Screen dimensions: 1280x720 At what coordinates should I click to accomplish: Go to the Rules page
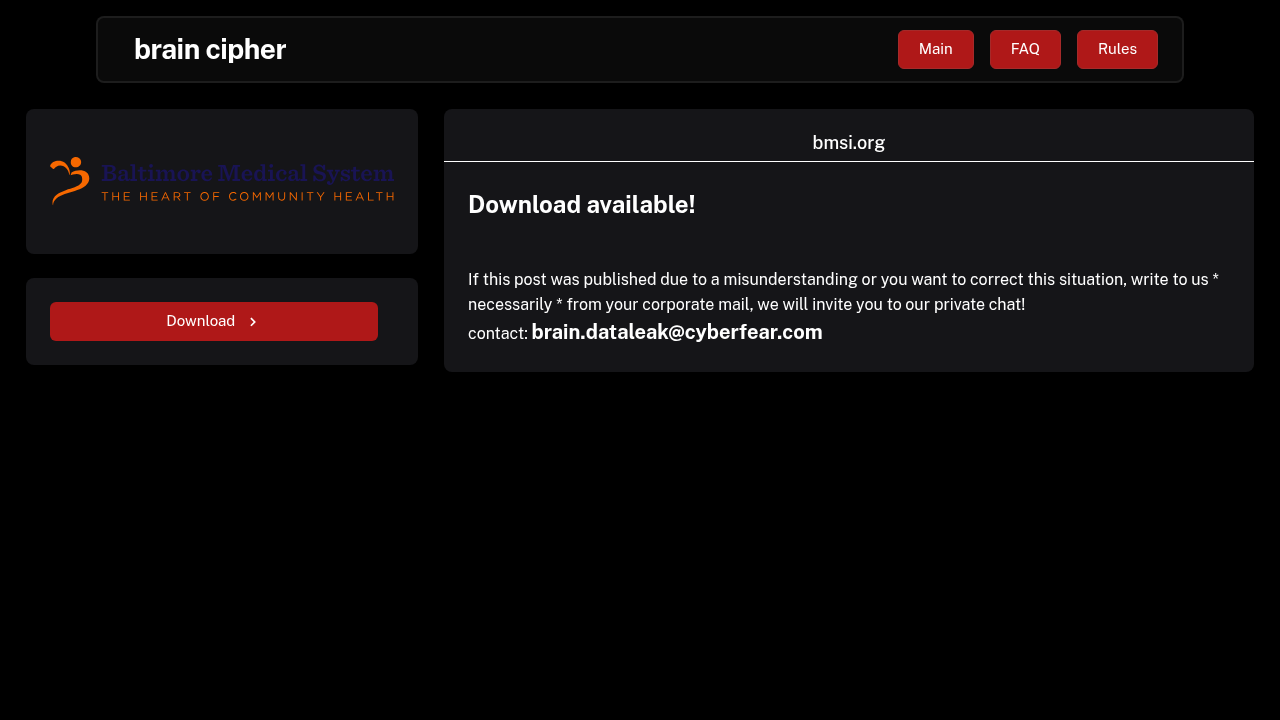[x=1117, y=49]
